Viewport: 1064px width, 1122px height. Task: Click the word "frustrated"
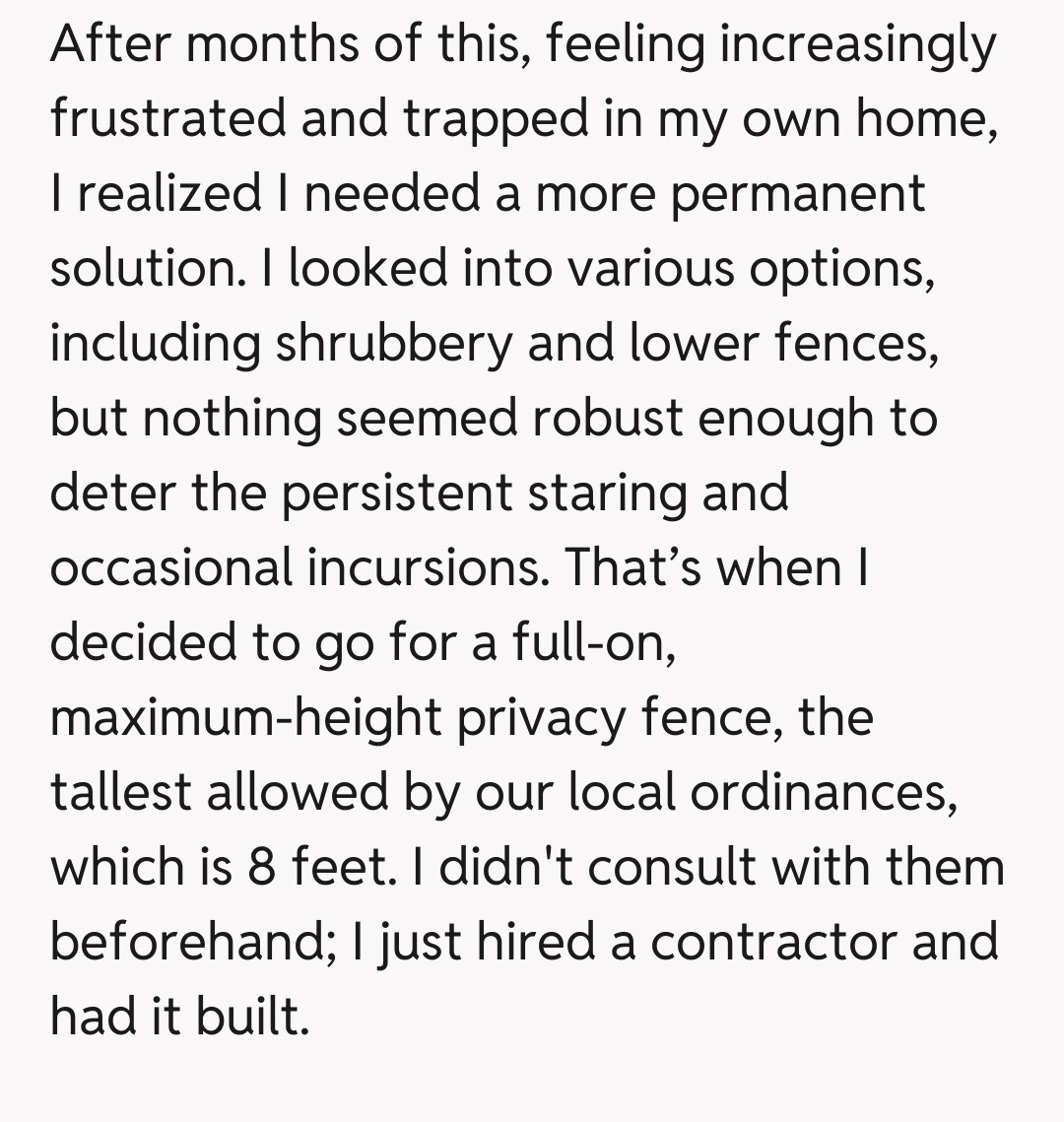(167, 118)
